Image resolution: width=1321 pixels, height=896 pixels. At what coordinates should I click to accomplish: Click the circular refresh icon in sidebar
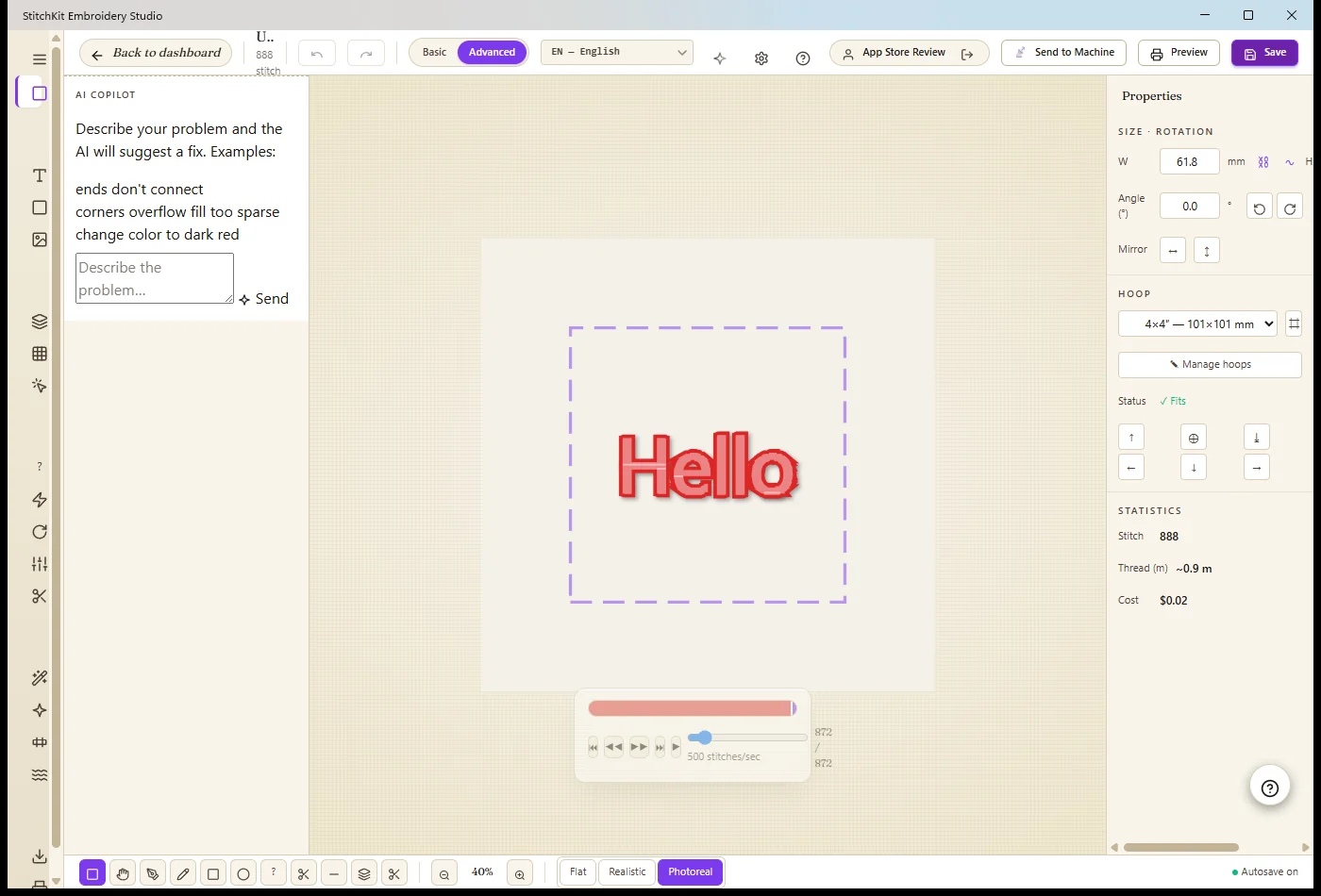tap(39, 532)
